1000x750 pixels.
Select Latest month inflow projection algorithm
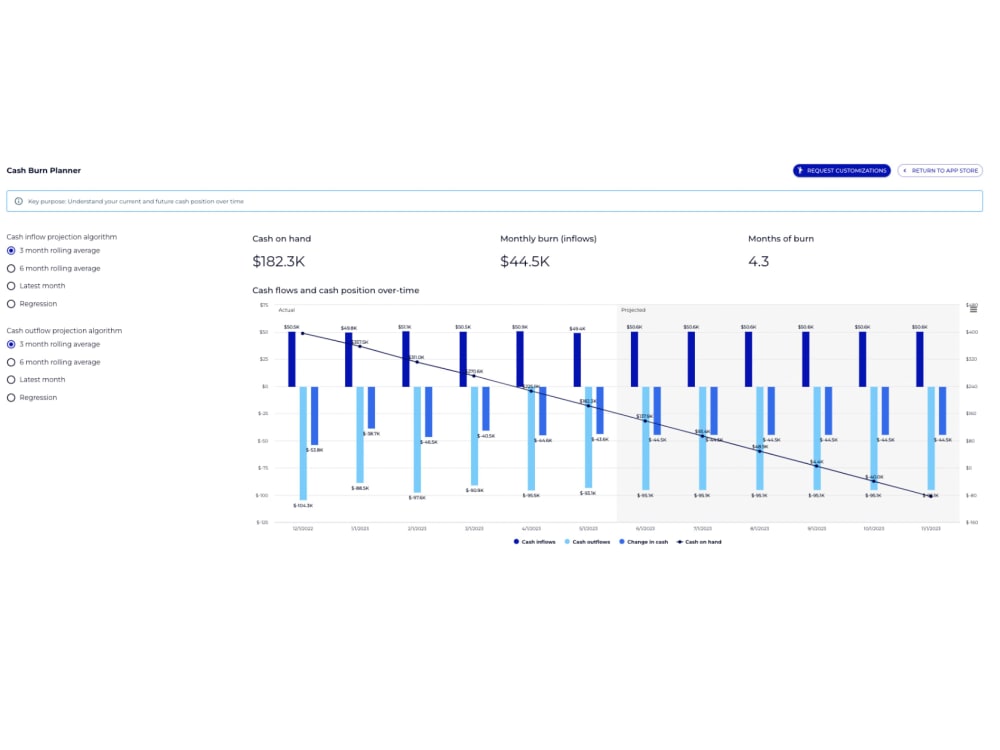[x=9, y=285]
